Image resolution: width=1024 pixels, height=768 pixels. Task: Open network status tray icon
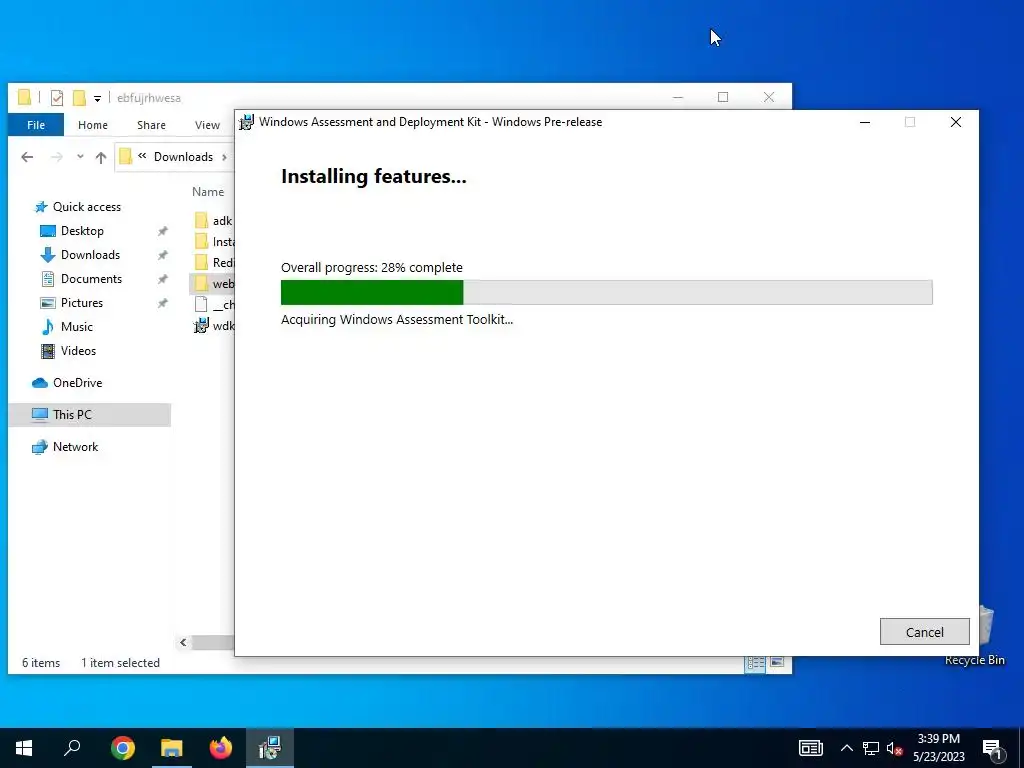(871, 748)
